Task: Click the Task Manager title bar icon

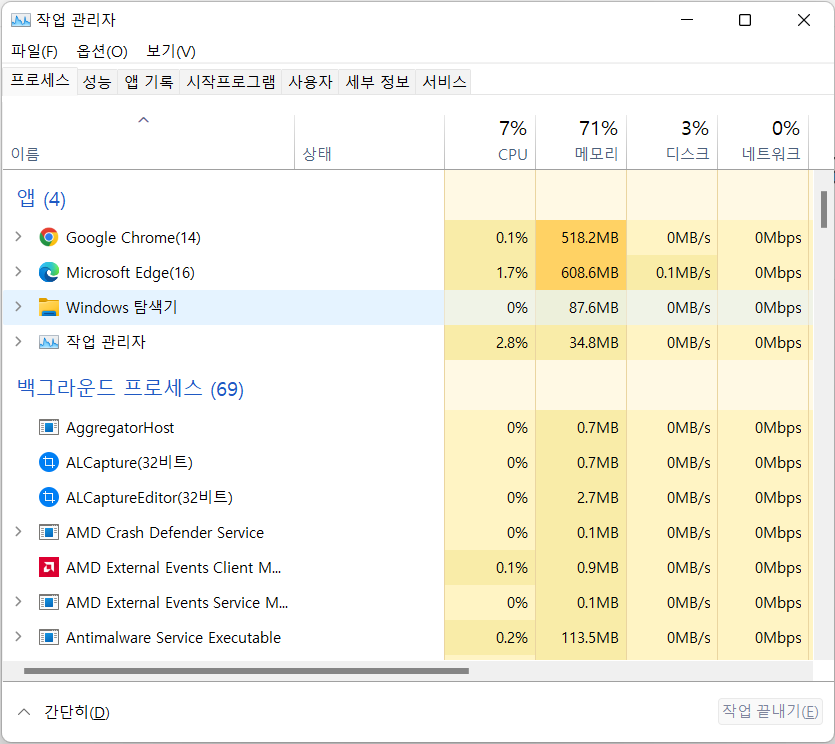Action: click(21, 20)
